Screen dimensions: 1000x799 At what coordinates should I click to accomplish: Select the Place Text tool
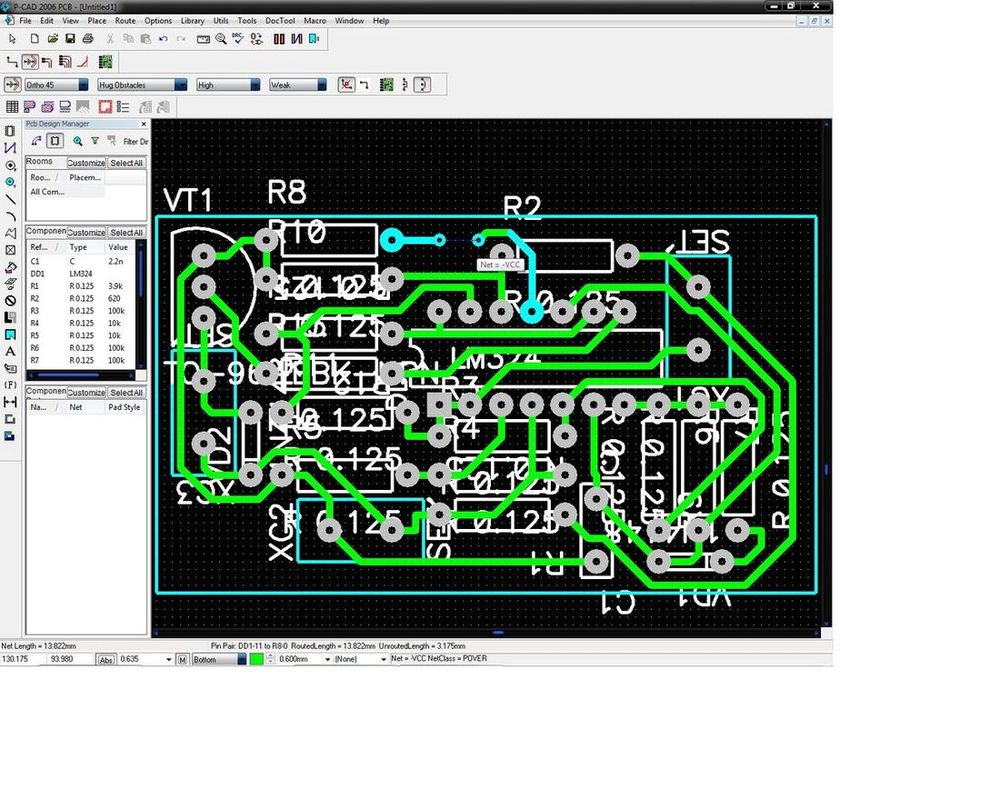(x=10, y=351)
